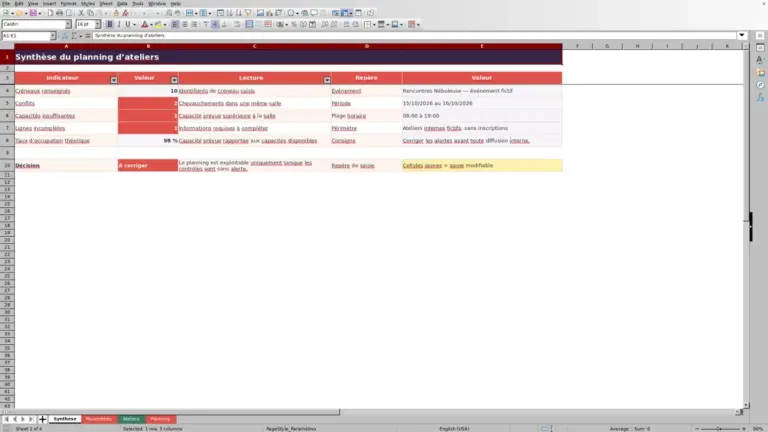
Task: Toggle Bold formatting
Action: point(110,24)
